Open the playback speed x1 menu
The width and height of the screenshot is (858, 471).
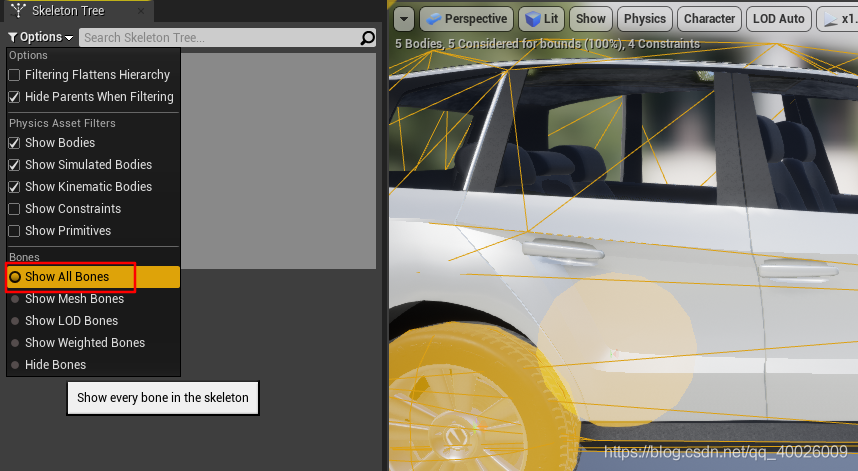point(837,19)
